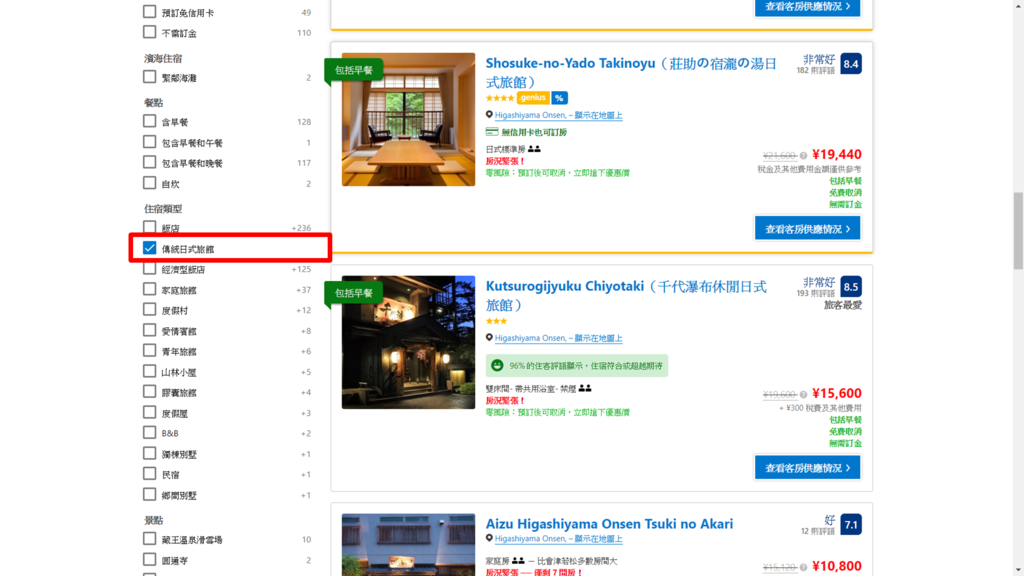The height and width of the screenshot is (576, 1024).
Task: Check the 包含早餐和晚餐 meal checkbox
Action: [150, 163]
